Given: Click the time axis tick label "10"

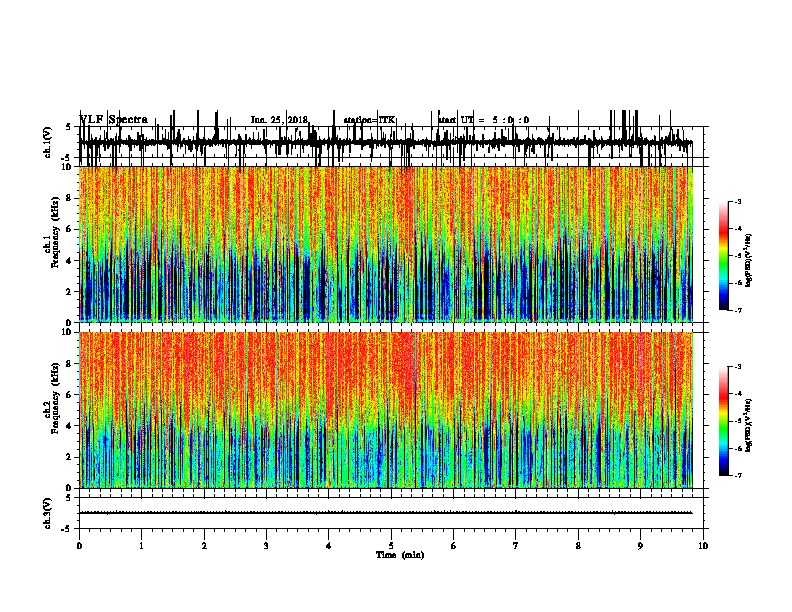Looking at the screenshot, I should tap(703, 546).
